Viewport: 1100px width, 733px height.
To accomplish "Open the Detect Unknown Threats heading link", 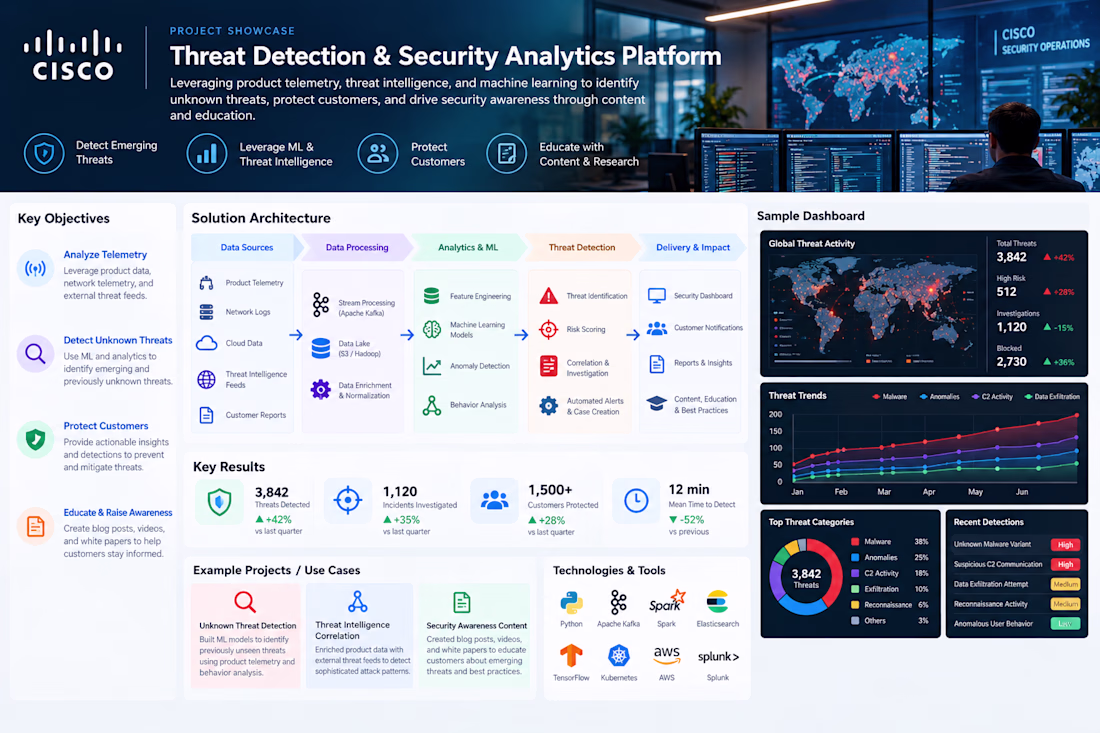I will 118,340.
